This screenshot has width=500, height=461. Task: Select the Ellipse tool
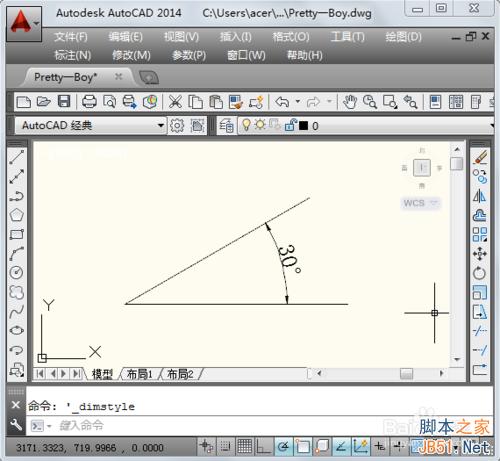[16, 330]
